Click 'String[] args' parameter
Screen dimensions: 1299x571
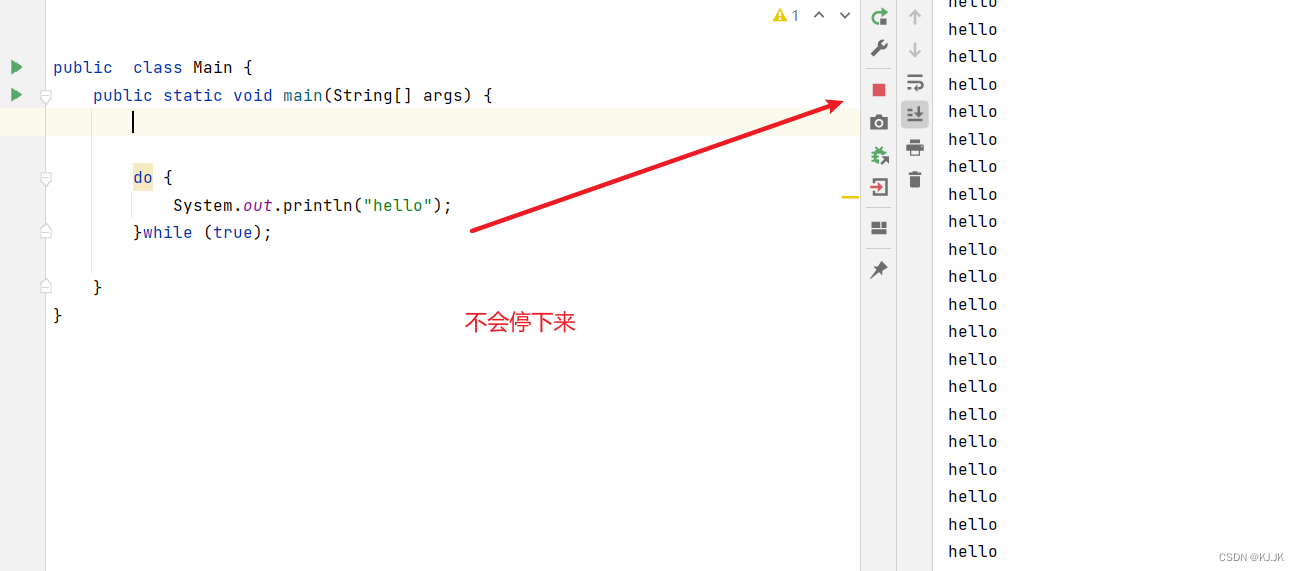[x=397, y=95]
